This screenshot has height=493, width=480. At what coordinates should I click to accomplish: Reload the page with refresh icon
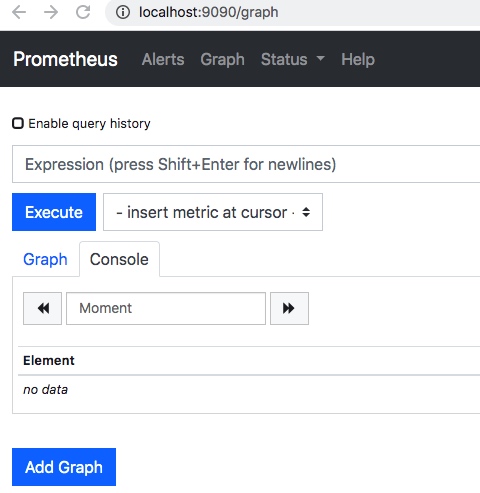click(x=83, y=12)
